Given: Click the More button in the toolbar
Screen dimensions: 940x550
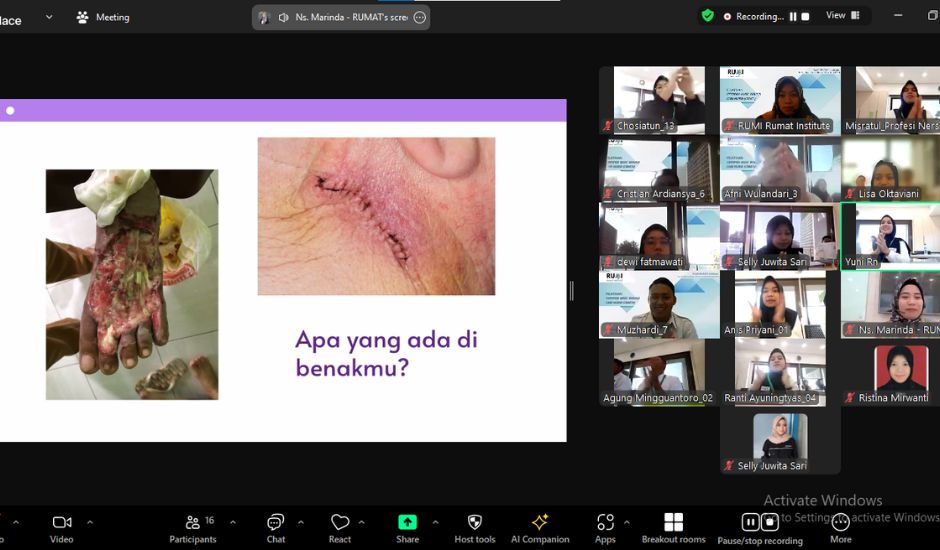Looking at the screenshot, I should [841, 524].
